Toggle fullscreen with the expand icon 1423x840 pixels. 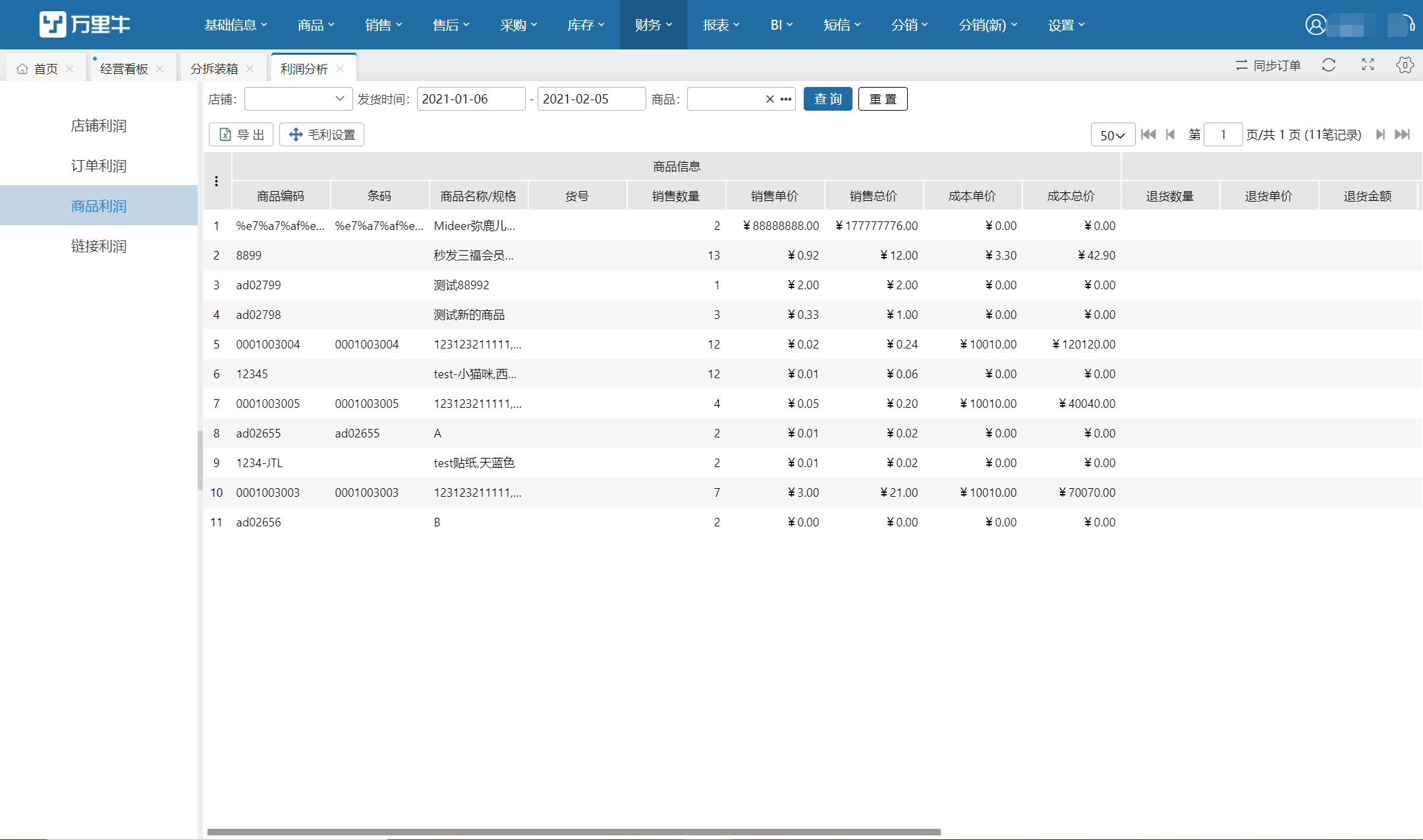click(1368, 65)
